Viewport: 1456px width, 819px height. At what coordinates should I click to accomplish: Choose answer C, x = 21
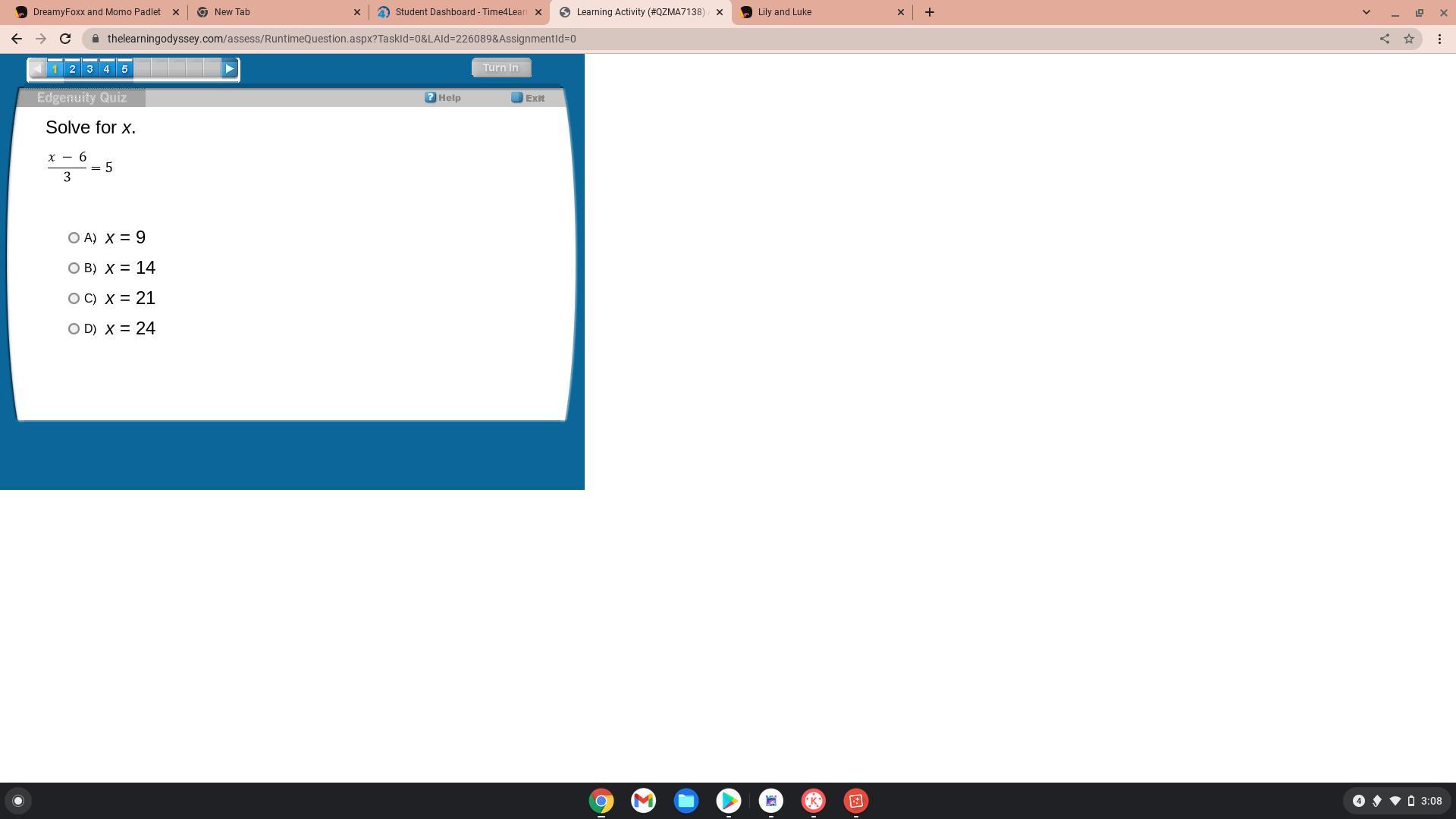(x=74, y=299)
